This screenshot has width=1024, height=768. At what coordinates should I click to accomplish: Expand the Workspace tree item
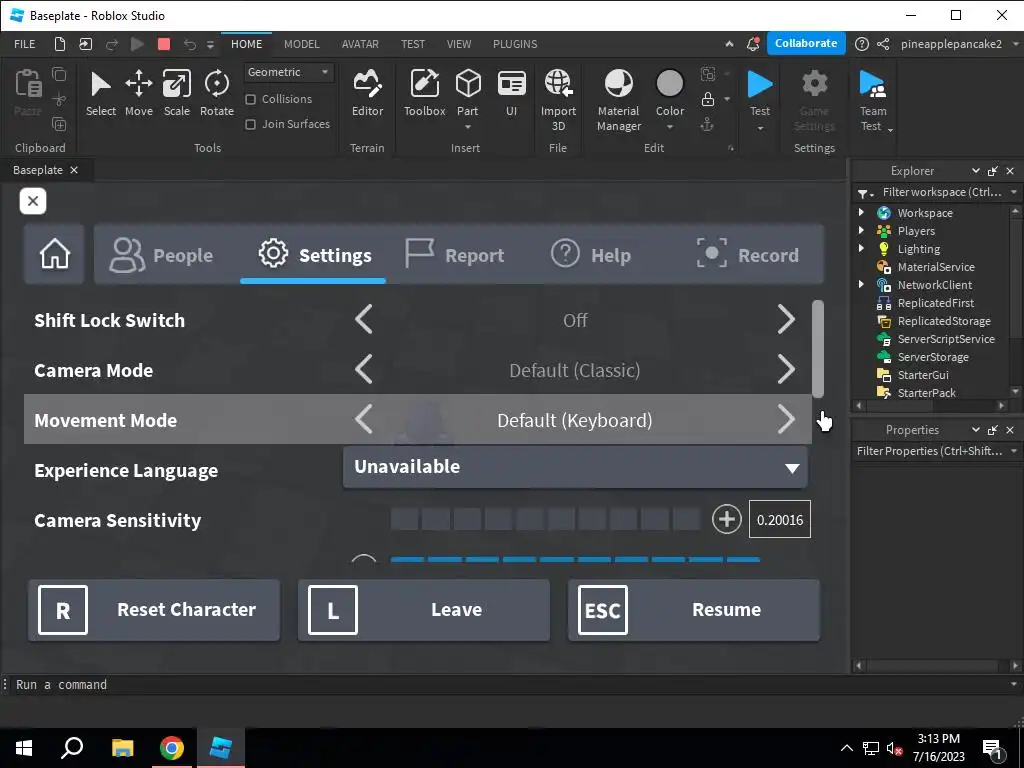point(861,212)
